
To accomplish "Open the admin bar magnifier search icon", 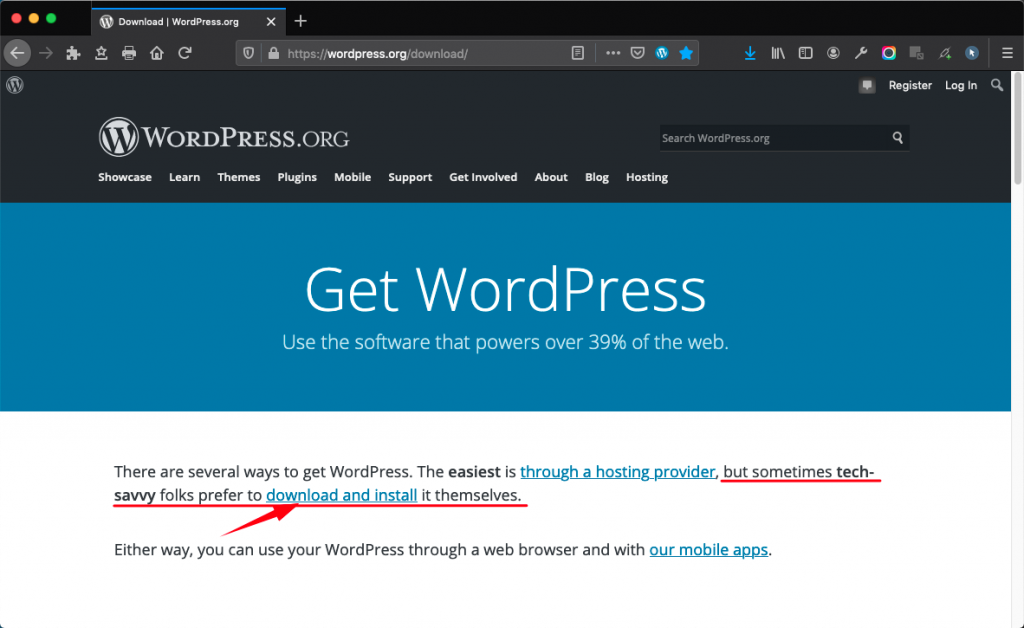I will pyautogui.click(x=997, y=86).
